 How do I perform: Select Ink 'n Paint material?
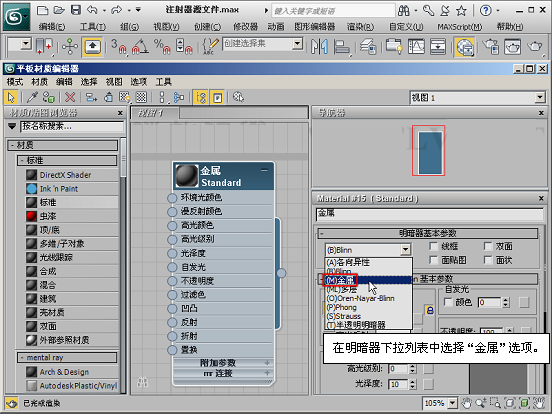(x=73, y=189)
